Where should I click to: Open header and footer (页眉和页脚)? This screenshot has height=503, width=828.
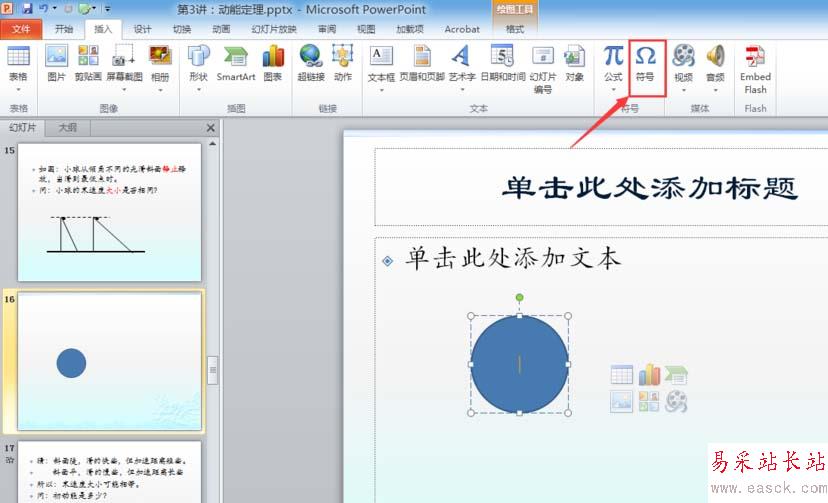(x=422, y=63)
